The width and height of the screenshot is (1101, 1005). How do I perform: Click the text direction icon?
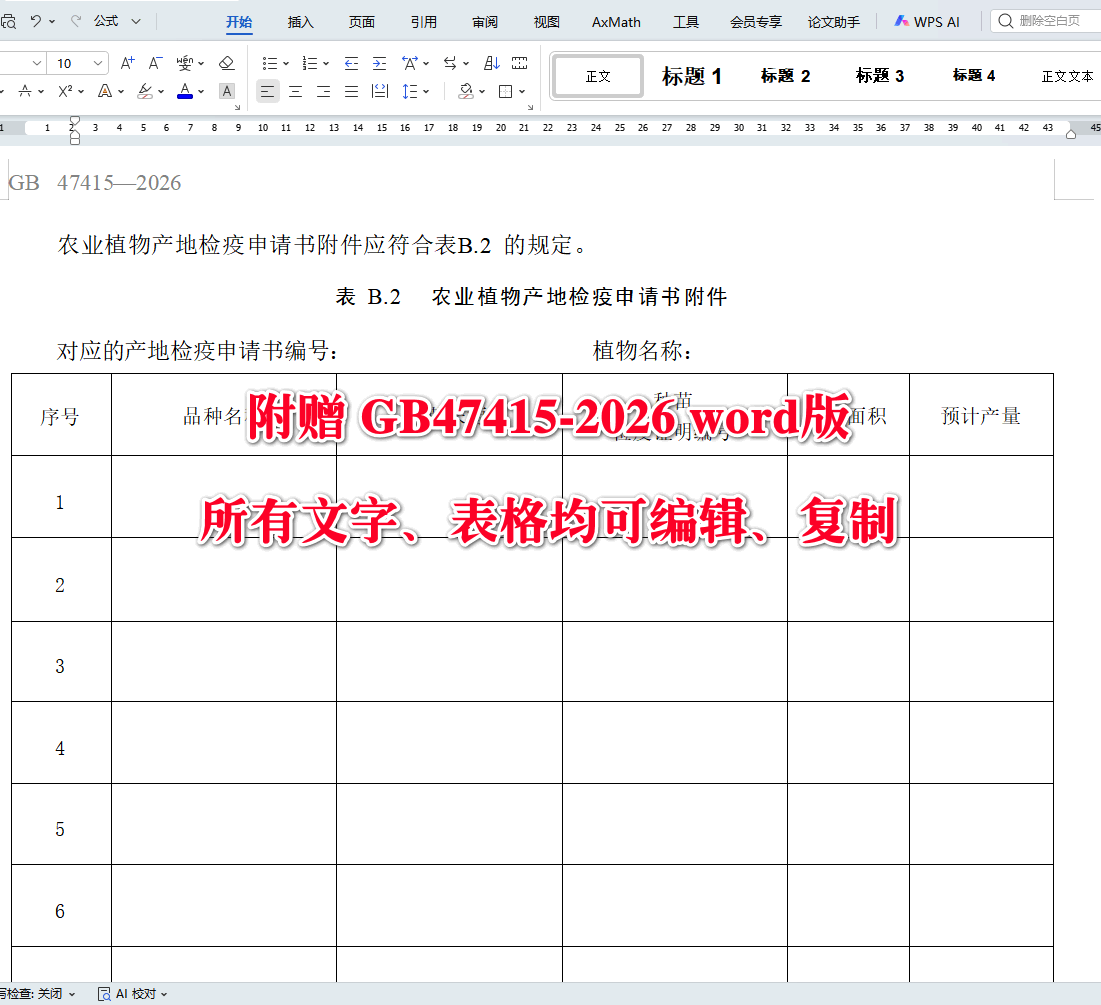[450, 63]
